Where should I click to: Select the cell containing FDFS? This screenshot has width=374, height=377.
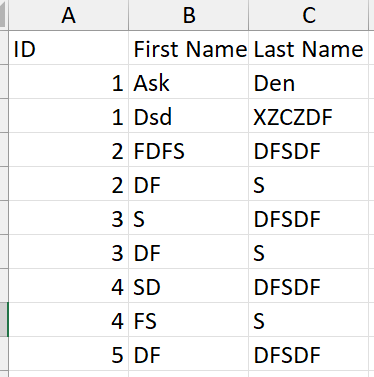(189, 150)
